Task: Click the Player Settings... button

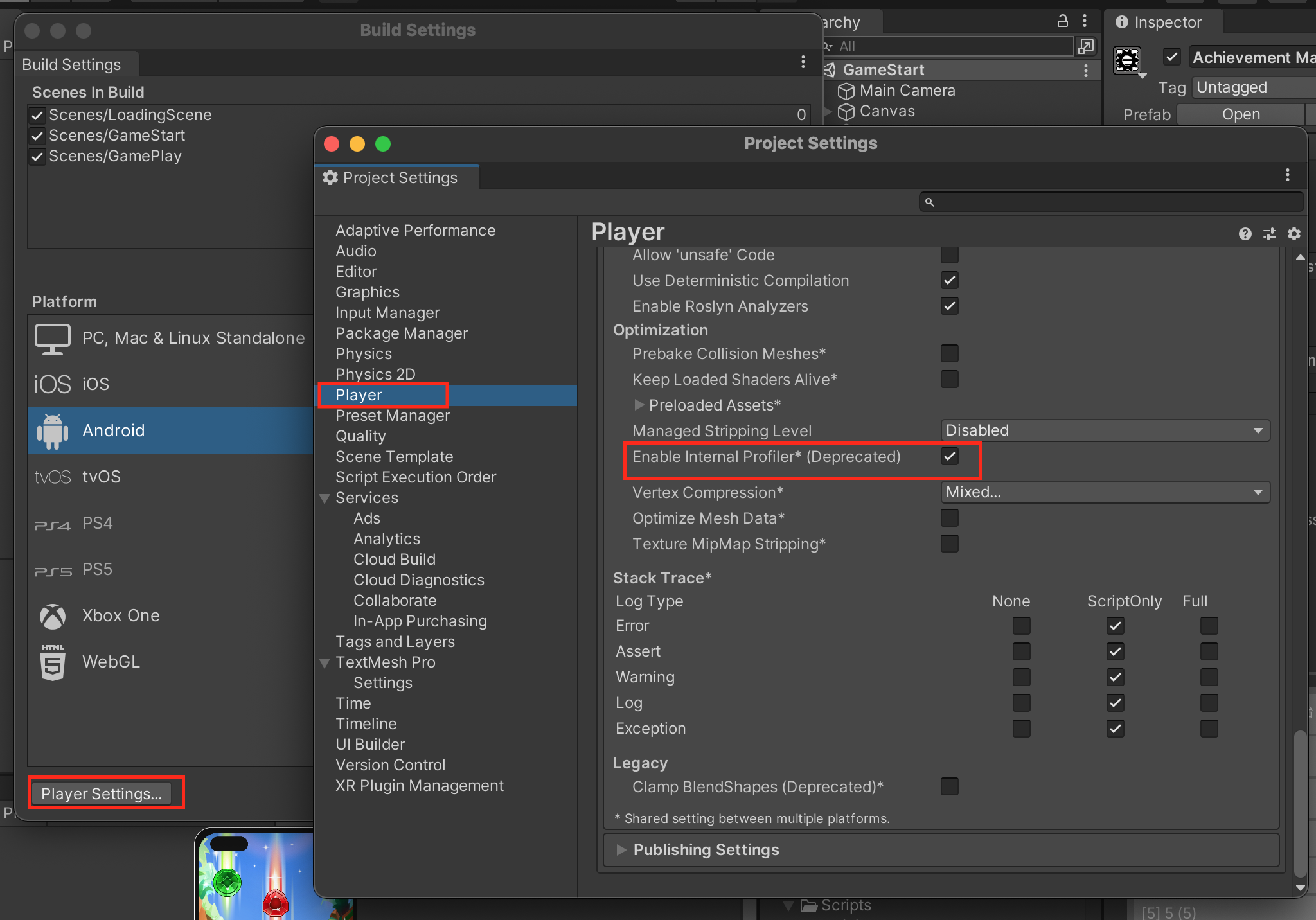Action: (102, 793)
